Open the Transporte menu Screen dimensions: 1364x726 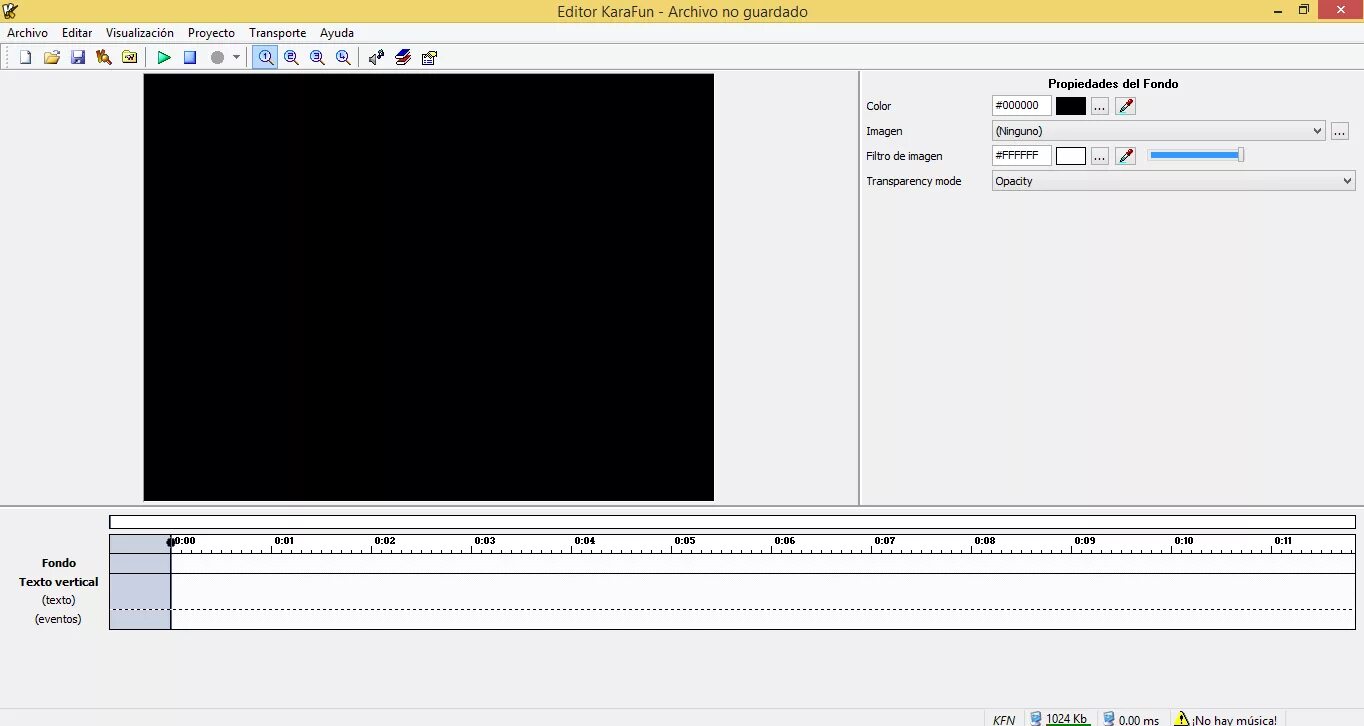277,33
